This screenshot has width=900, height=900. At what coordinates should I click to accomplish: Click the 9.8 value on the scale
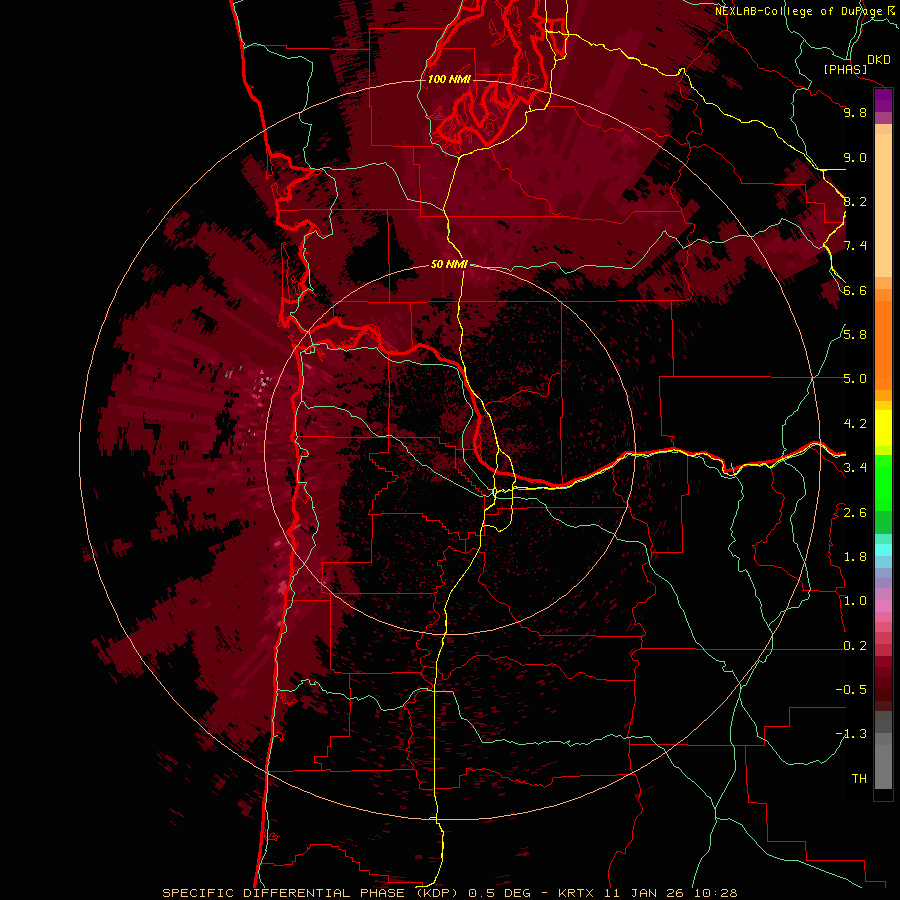pos(855,112)
